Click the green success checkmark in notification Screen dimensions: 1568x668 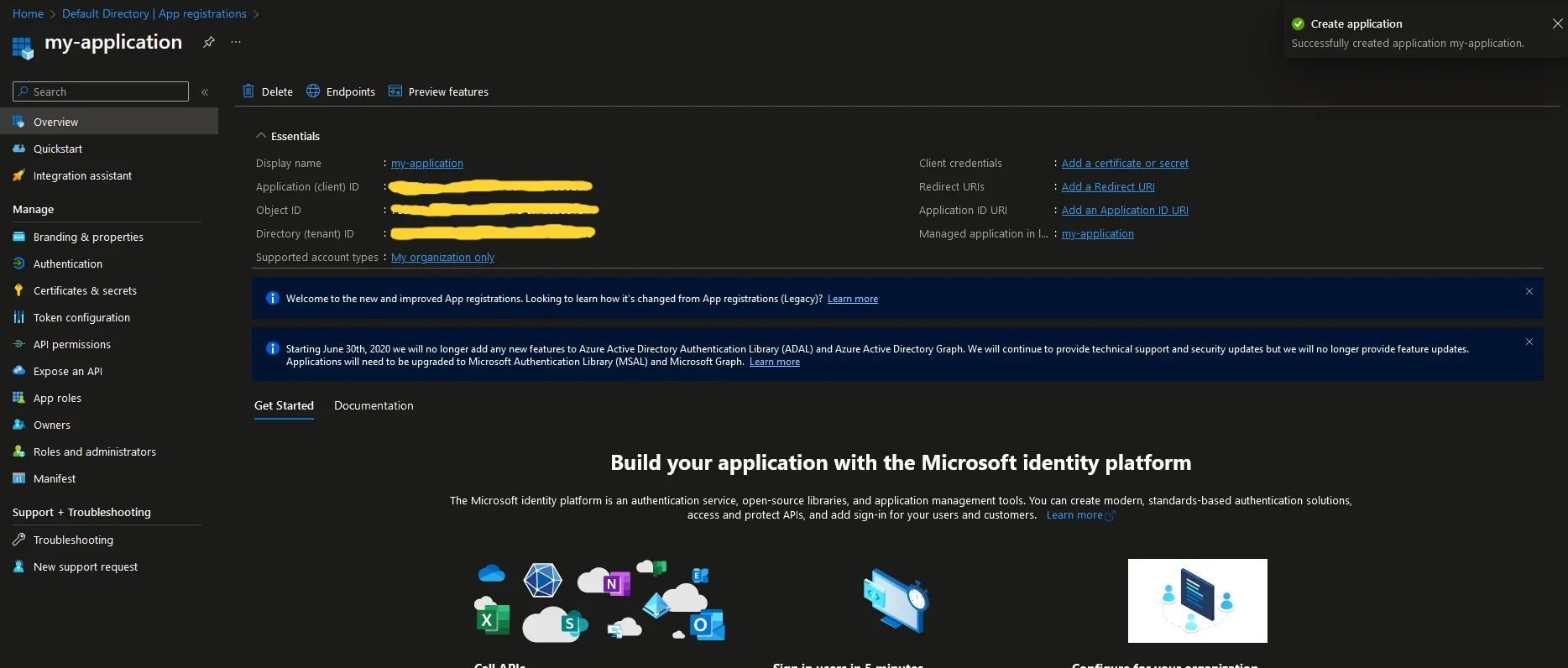[1299, 23]
